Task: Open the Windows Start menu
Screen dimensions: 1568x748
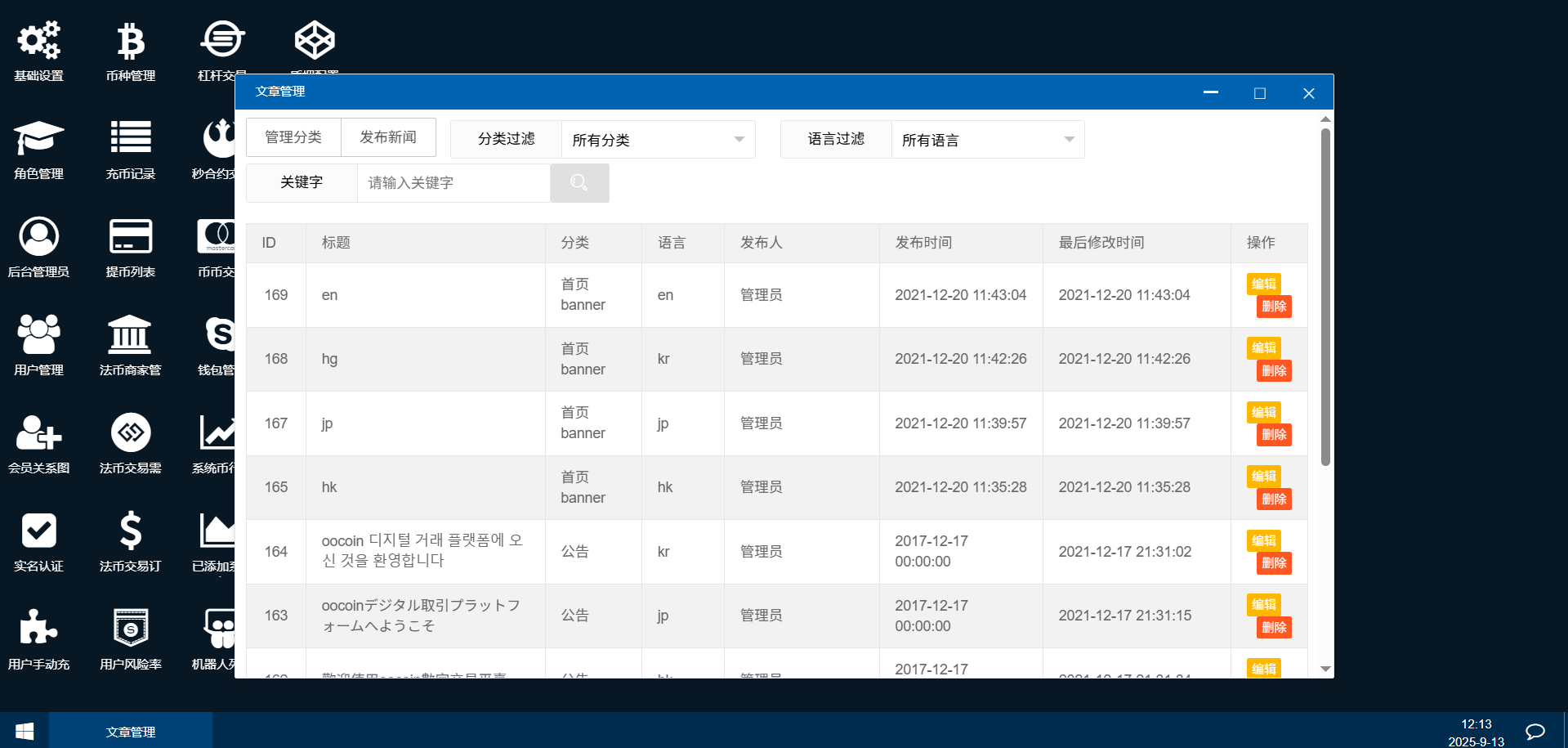Action: [x=25, y=731]
